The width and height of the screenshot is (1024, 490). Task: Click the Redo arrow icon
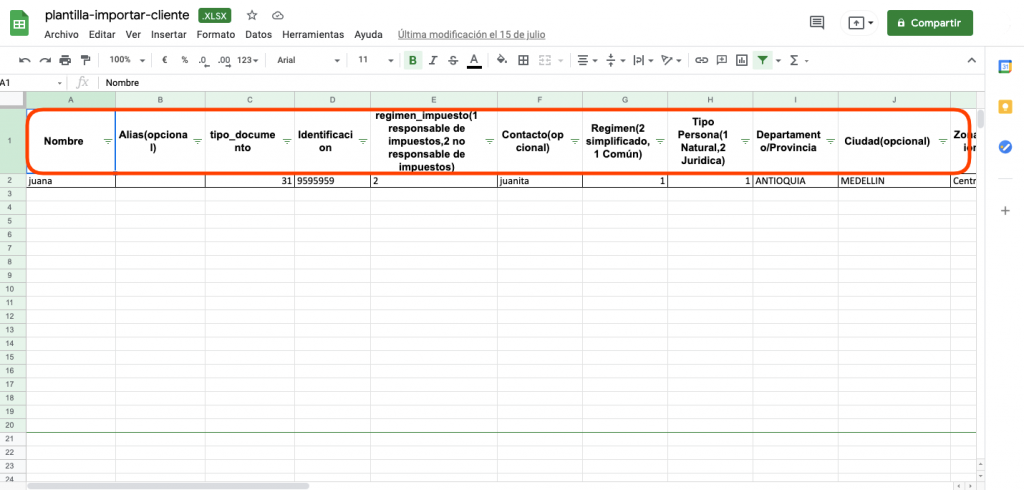tap(45, 60)
